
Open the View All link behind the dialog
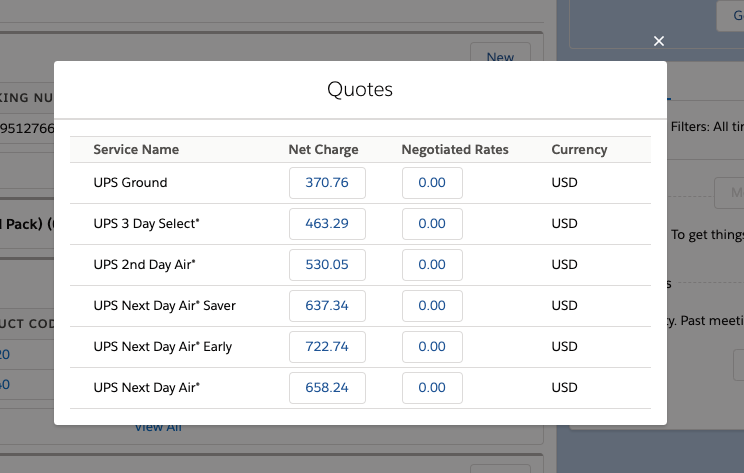[x=158, y=427]
